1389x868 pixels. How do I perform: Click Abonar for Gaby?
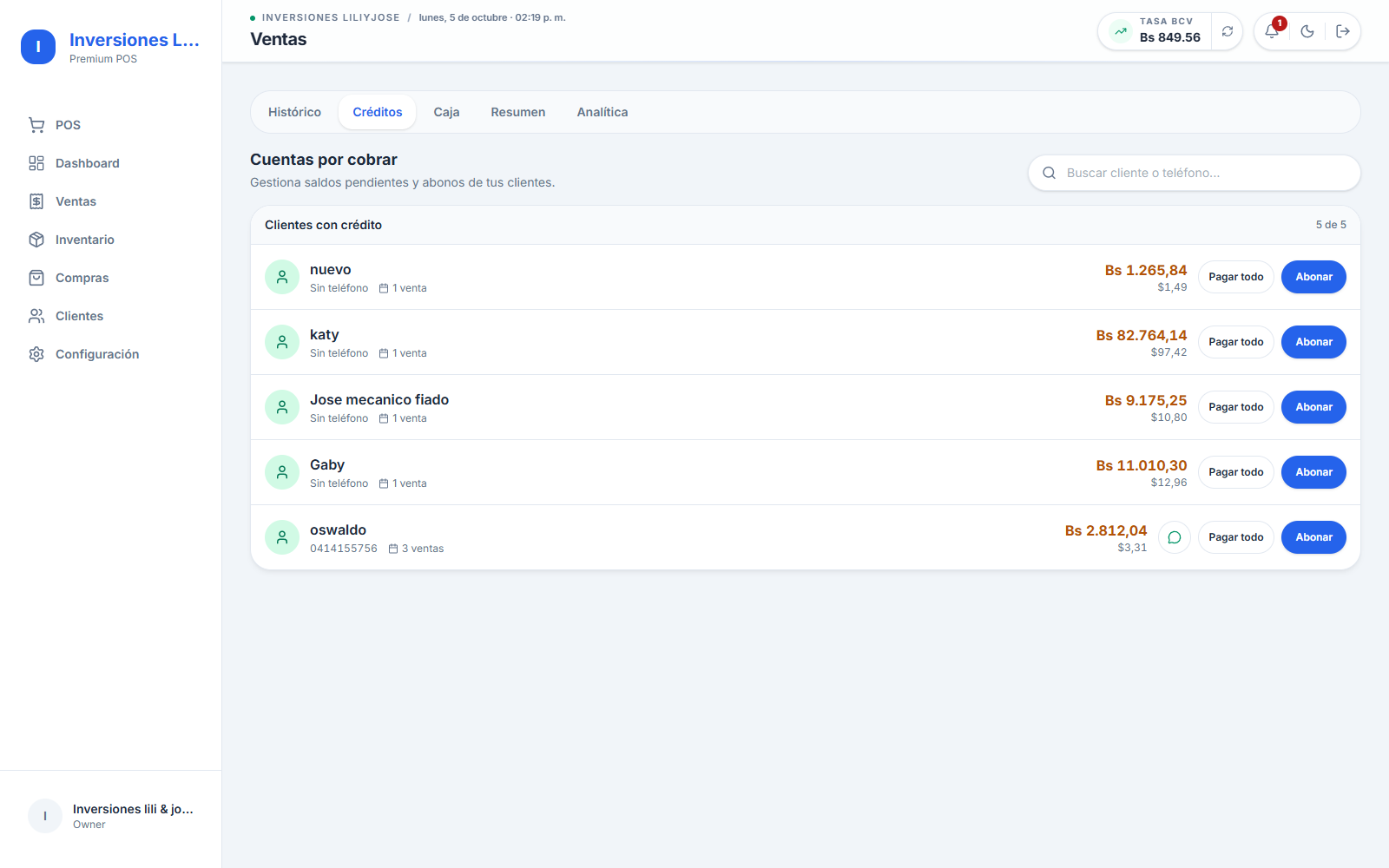pyautogui.click(x=1314, y=472)
